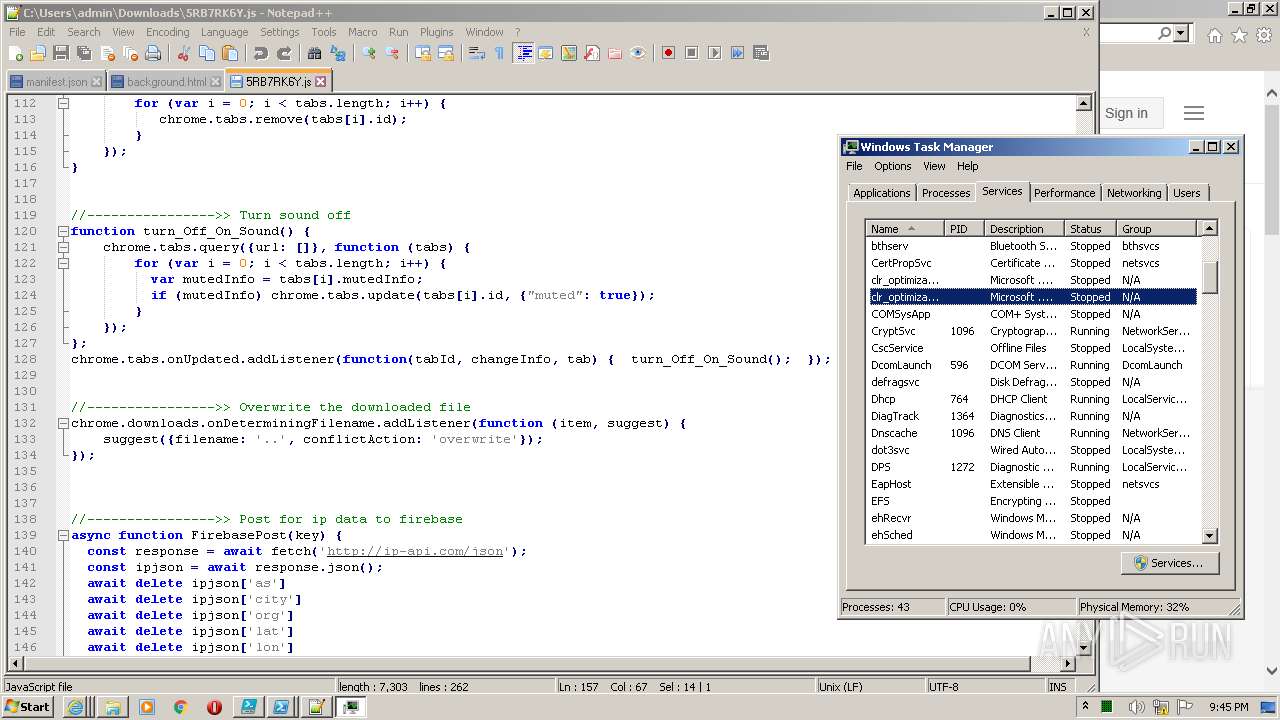Screen dimensions: 1280x720
Task: Click the services list vertical scrollbar thumb
Action: pyautogui.click(x=1209, y=277)
